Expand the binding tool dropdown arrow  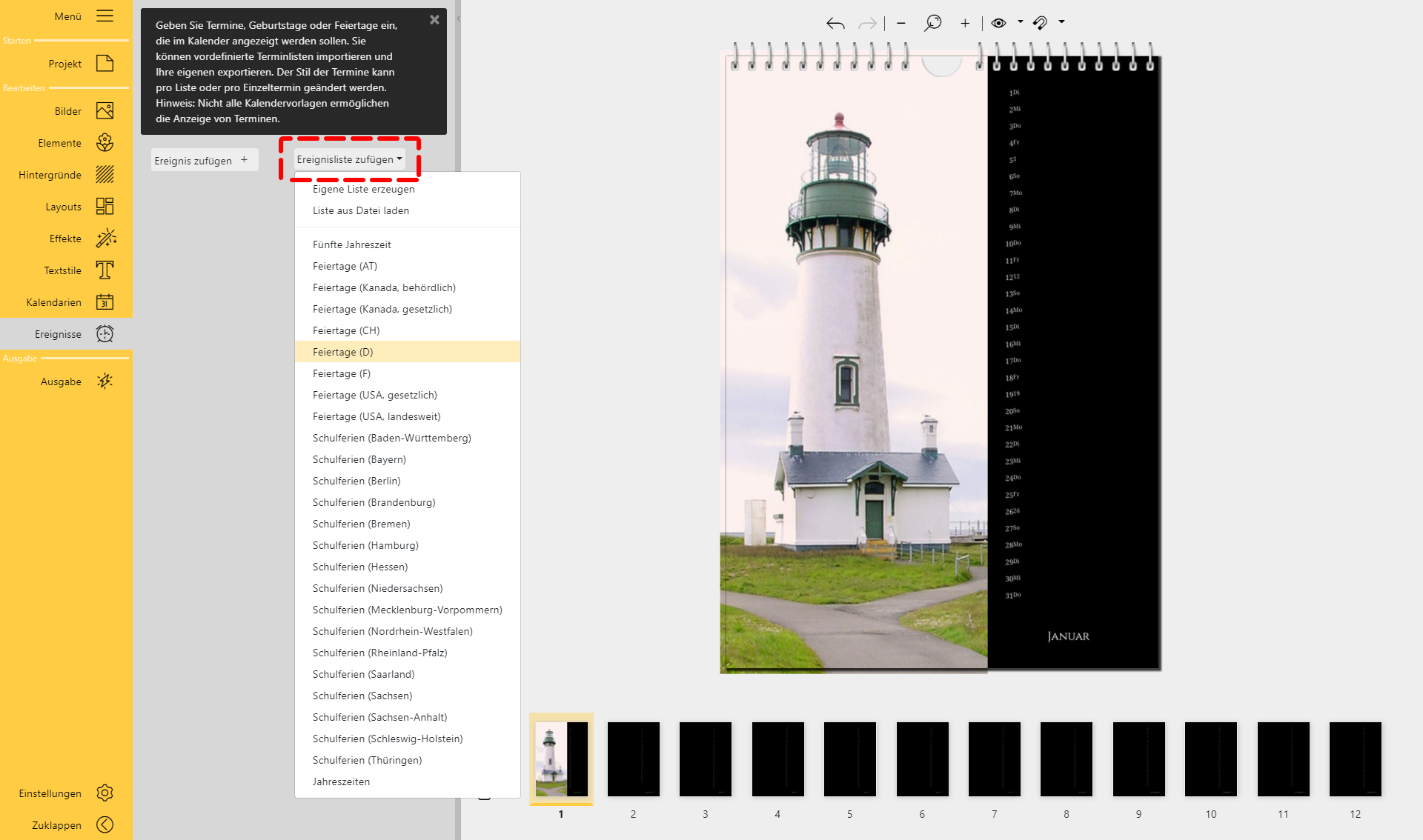(x=1062, y=22)
